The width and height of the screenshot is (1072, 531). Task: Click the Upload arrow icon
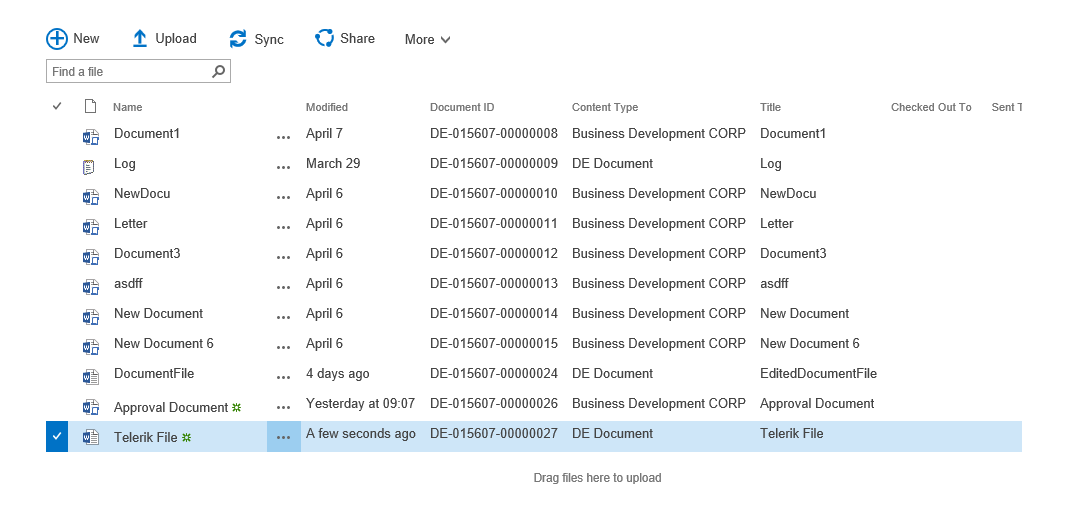tap(140, 39)
